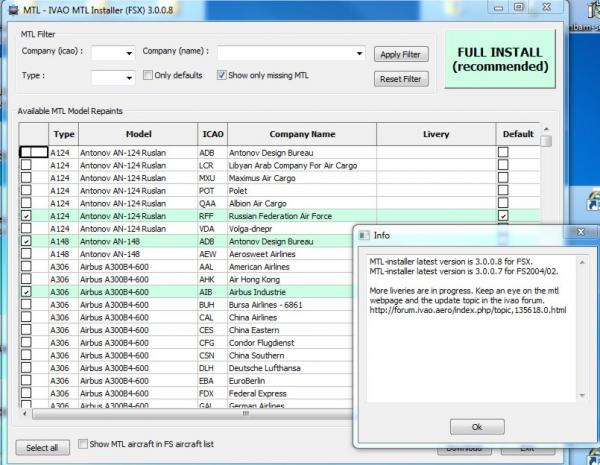Select the American Airlines row checkbox

point(26,266)
